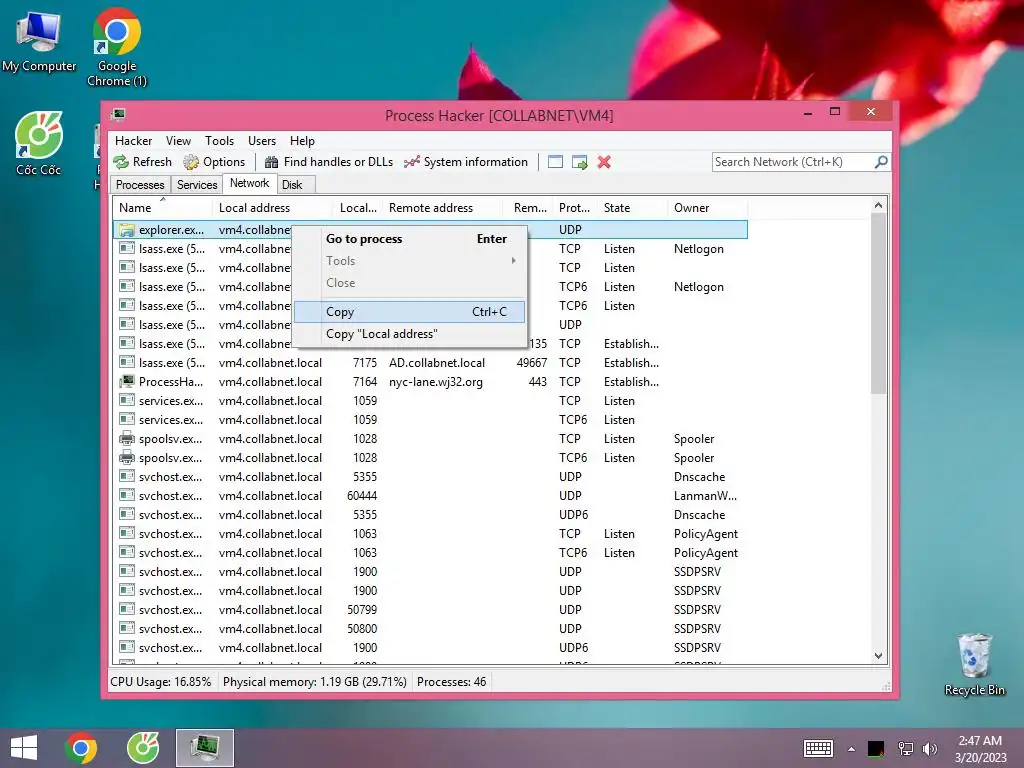The width and height of the screenshot is (1024, 768).
Task: Click the Process Hacker tray icon
Action: 876,748
